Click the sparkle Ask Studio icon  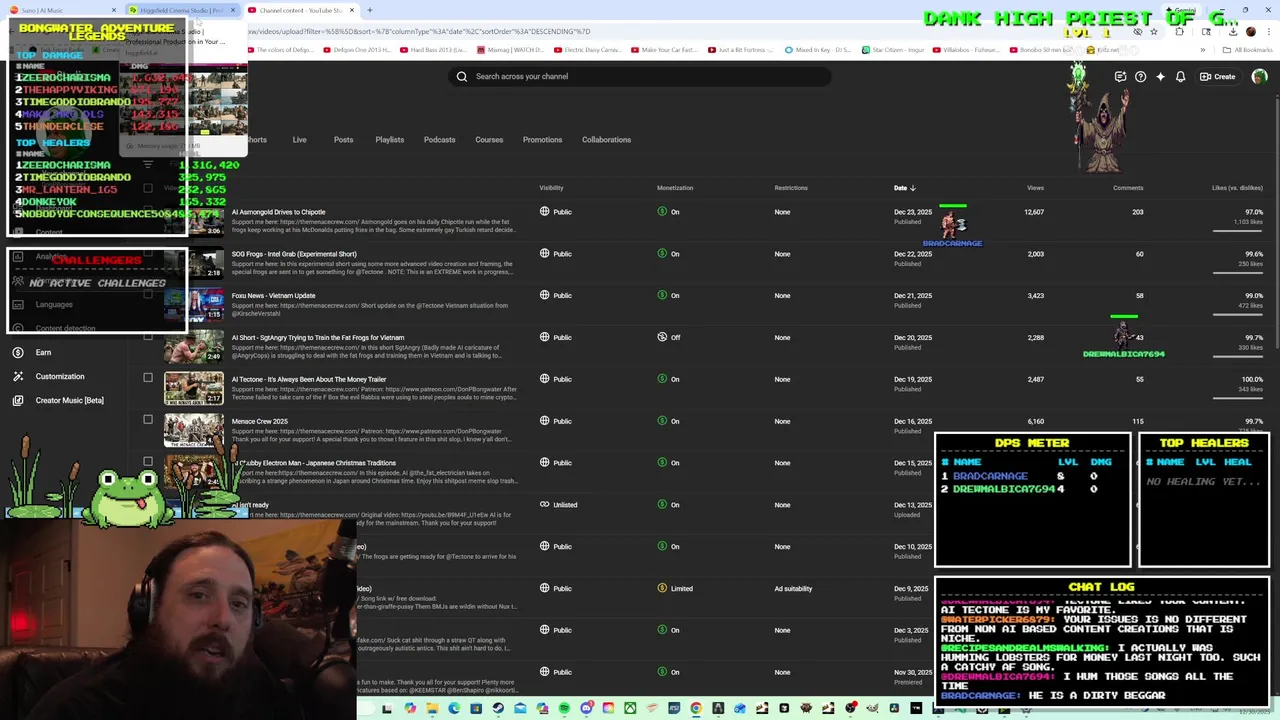coord(1160,76)
